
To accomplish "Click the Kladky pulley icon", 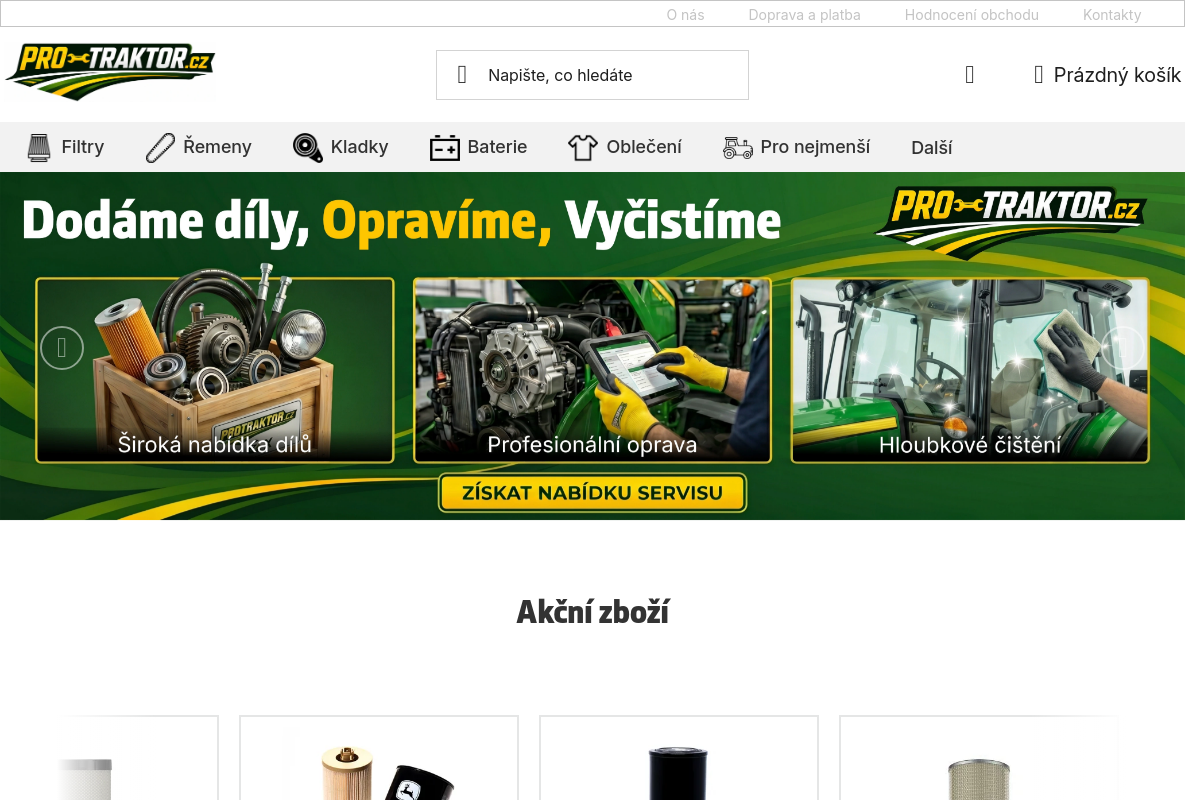I will pyautogui.click(x=308, y=147).
